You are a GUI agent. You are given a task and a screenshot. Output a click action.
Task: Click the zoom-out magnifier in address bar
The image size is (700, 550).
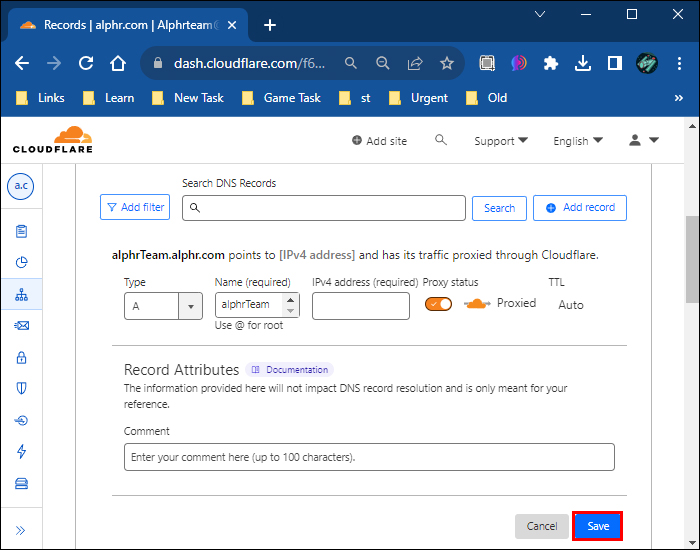coord(383,63)
